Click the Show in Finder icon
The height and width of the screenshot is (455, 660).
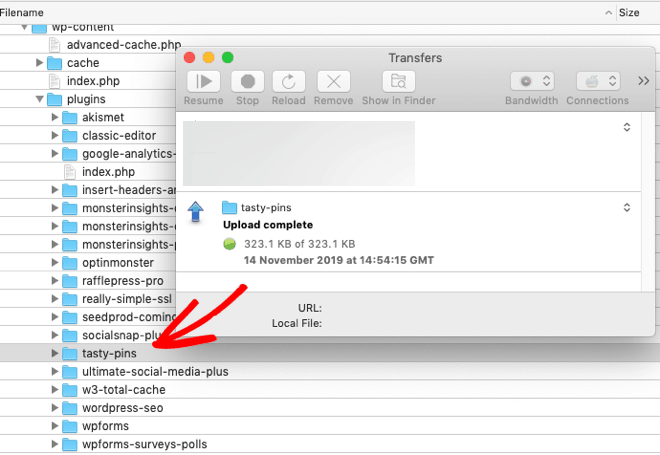pyautogui.click(x=398, y=82)
